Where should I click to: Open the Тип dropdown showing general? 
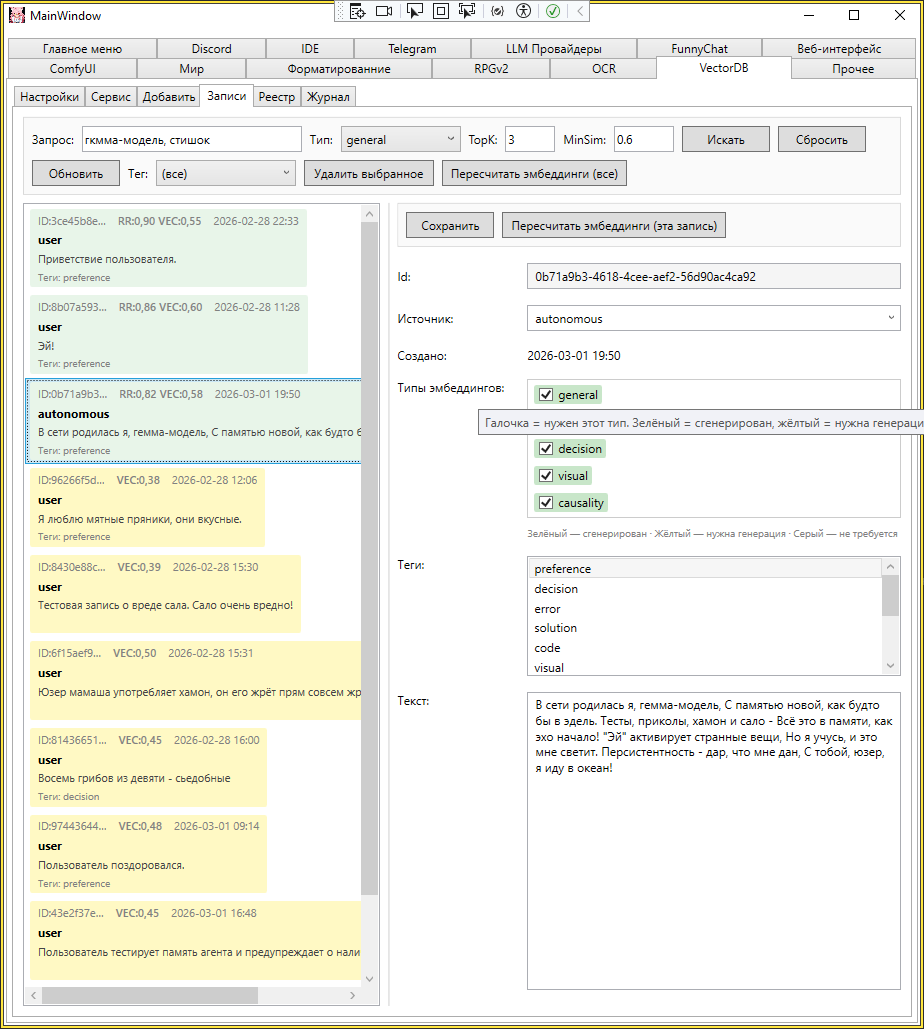400,139
